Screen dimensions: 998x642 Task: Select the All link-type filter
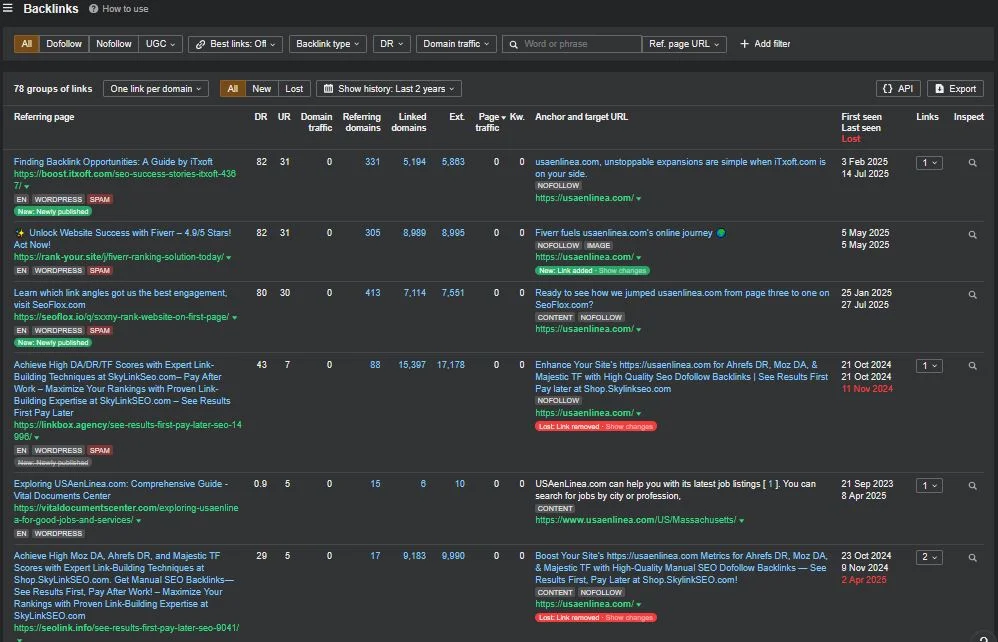[x=26, y=44]
